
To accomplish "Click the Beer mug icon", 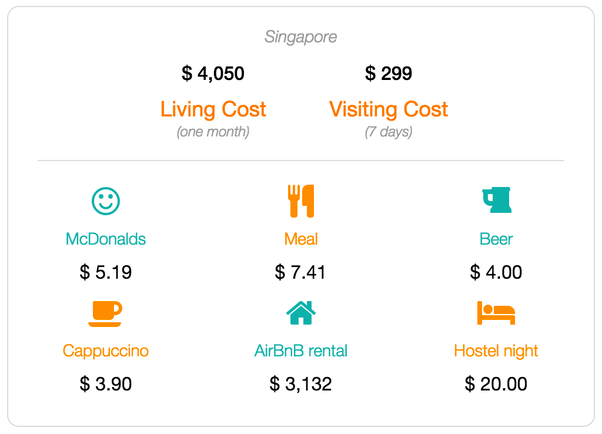I will [497, 200].
